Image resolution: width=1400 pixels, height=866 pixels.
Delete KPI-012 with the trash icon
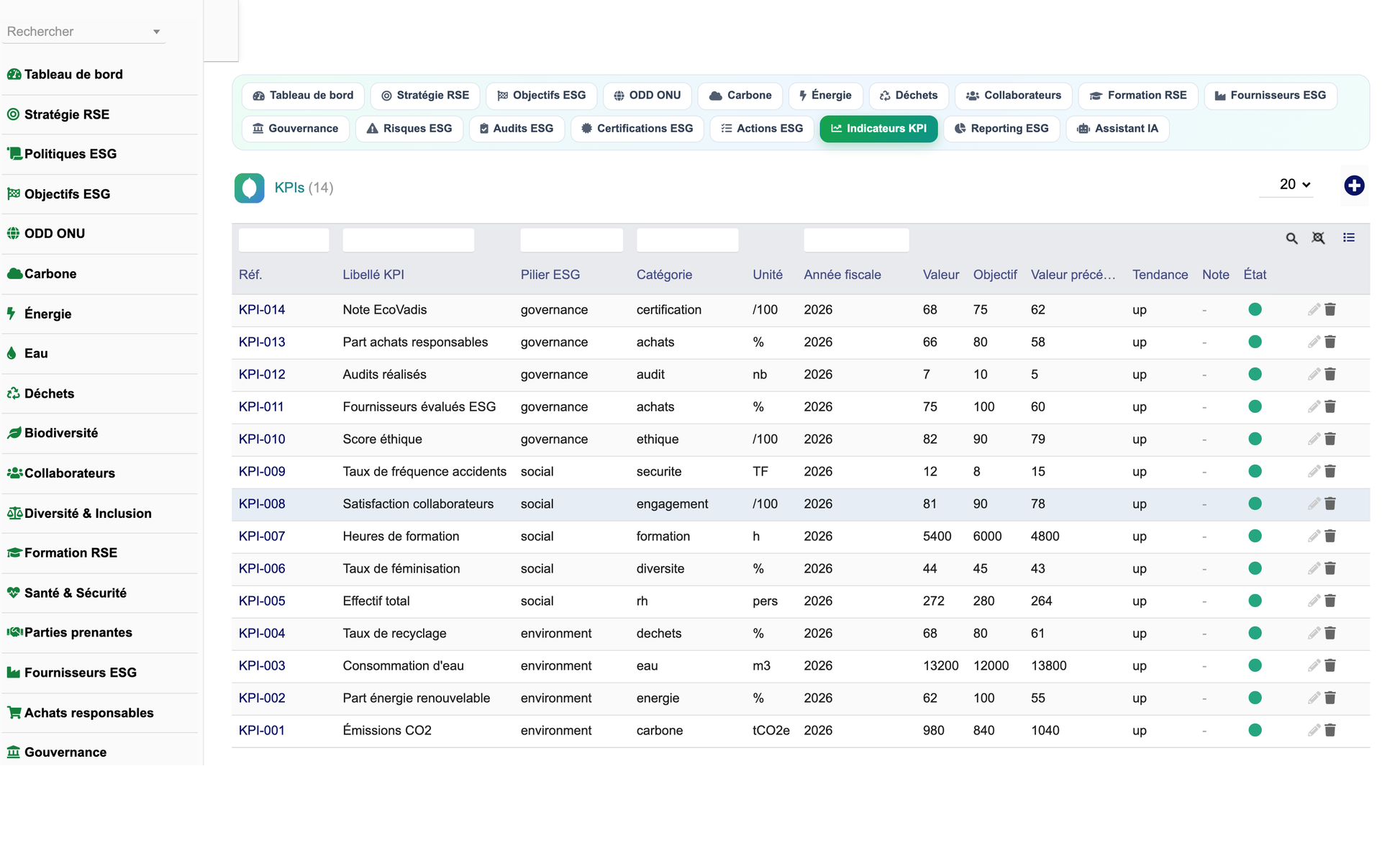(1330, 374)
